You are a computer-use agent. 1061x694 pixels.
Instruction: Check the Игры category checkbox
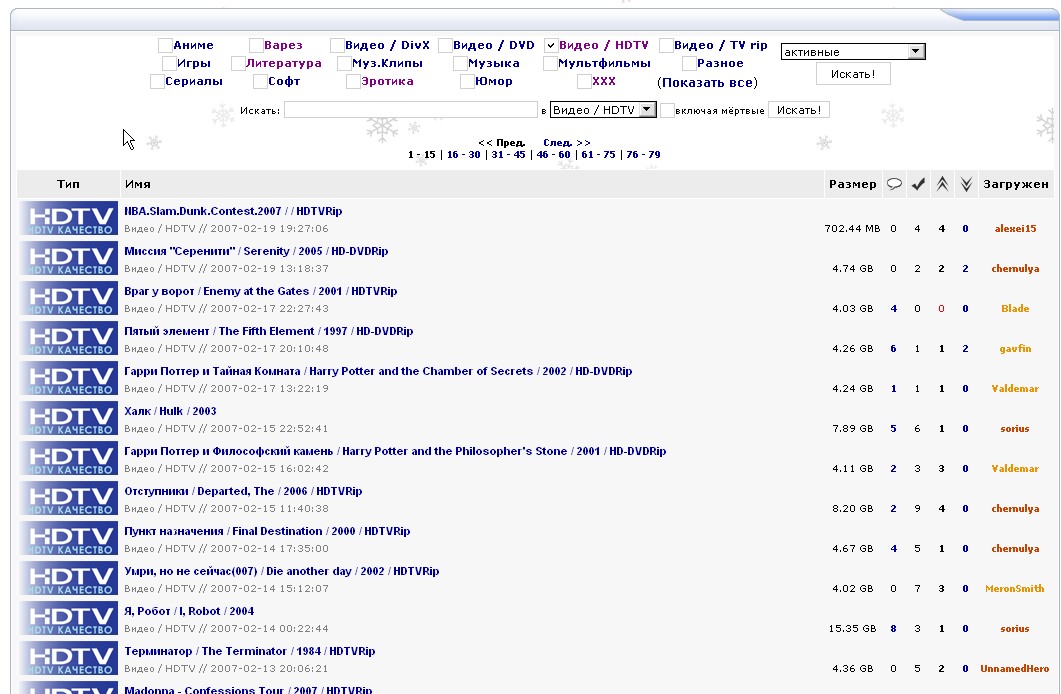(169, 64)
